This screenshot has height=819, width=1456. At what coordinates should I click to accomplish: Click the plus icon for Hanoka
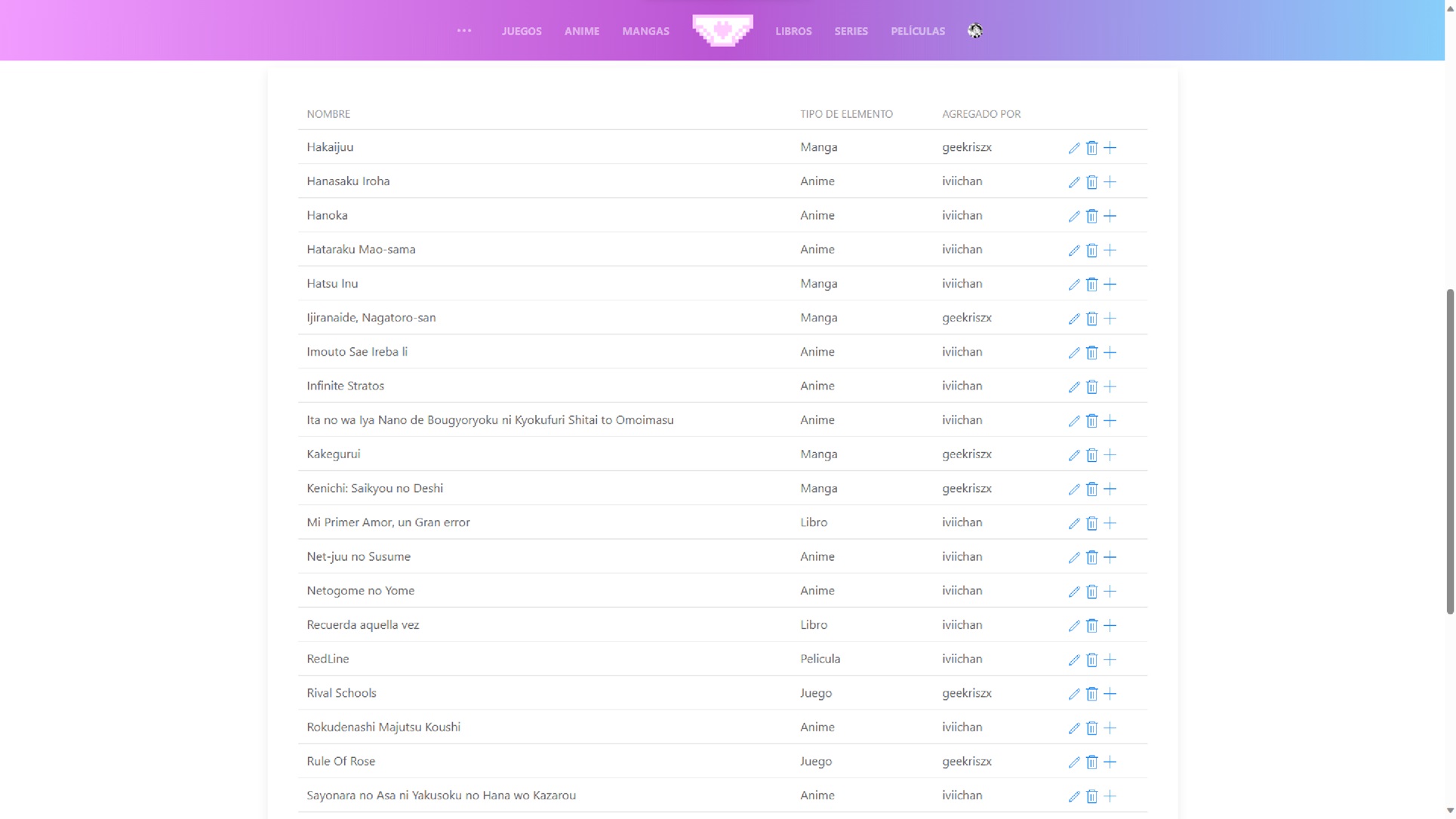pos(1110,216)
